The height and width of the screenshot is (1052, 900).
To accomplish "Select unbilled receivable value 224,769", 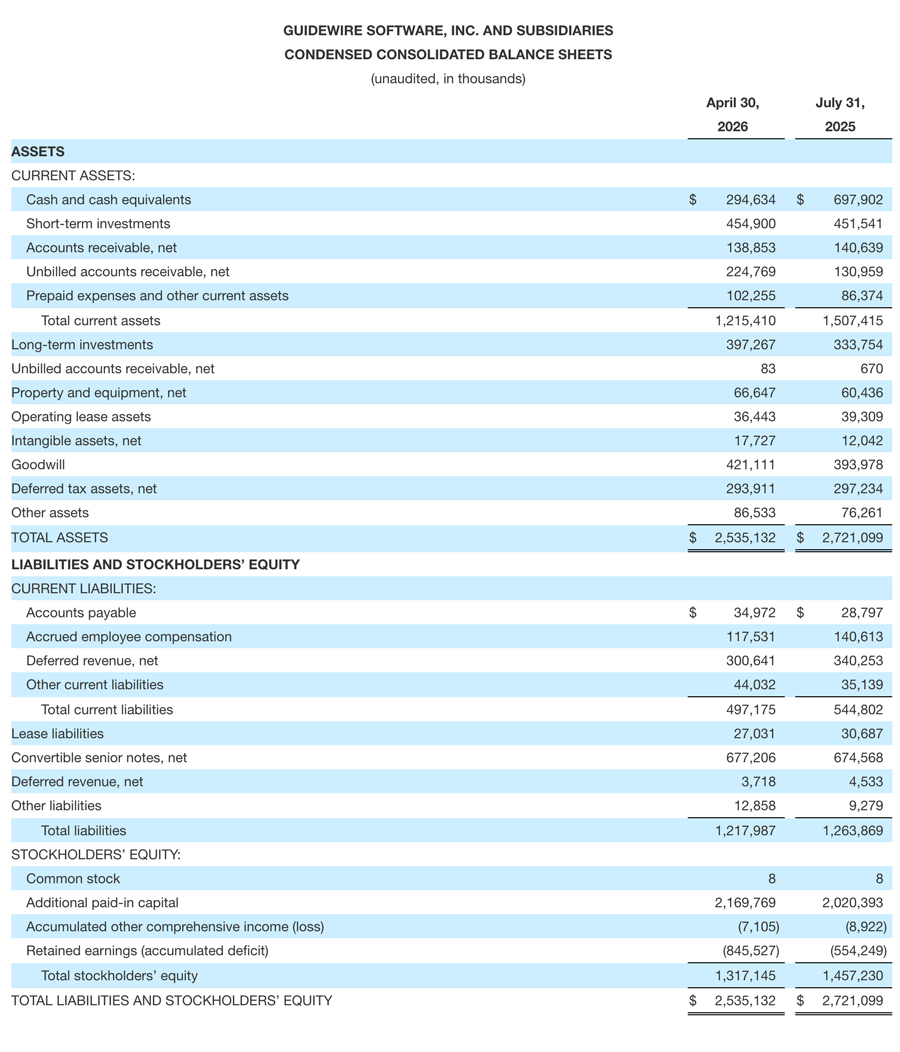I will point(750,272).
